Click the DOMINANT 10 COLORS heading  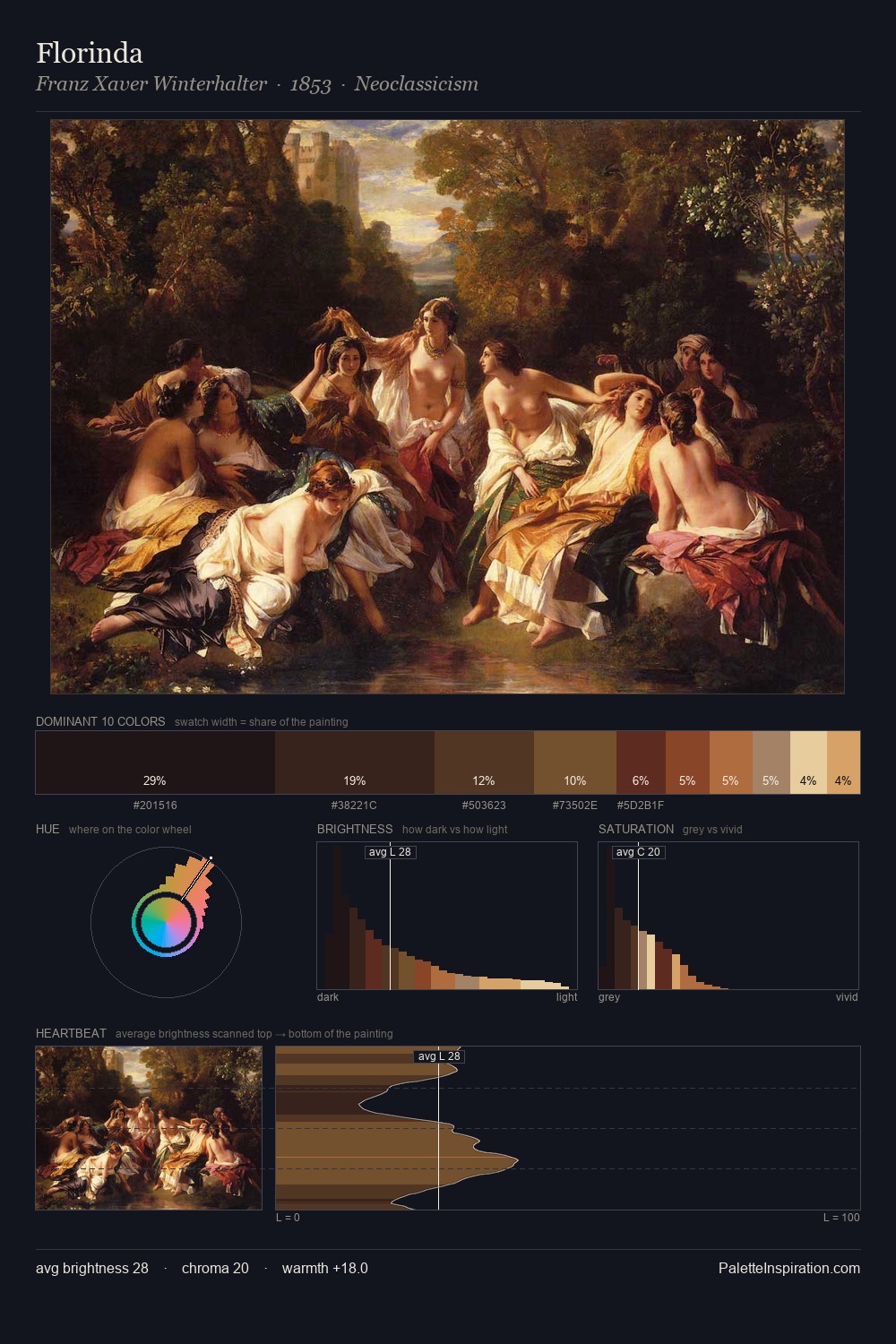pos(100,721)
